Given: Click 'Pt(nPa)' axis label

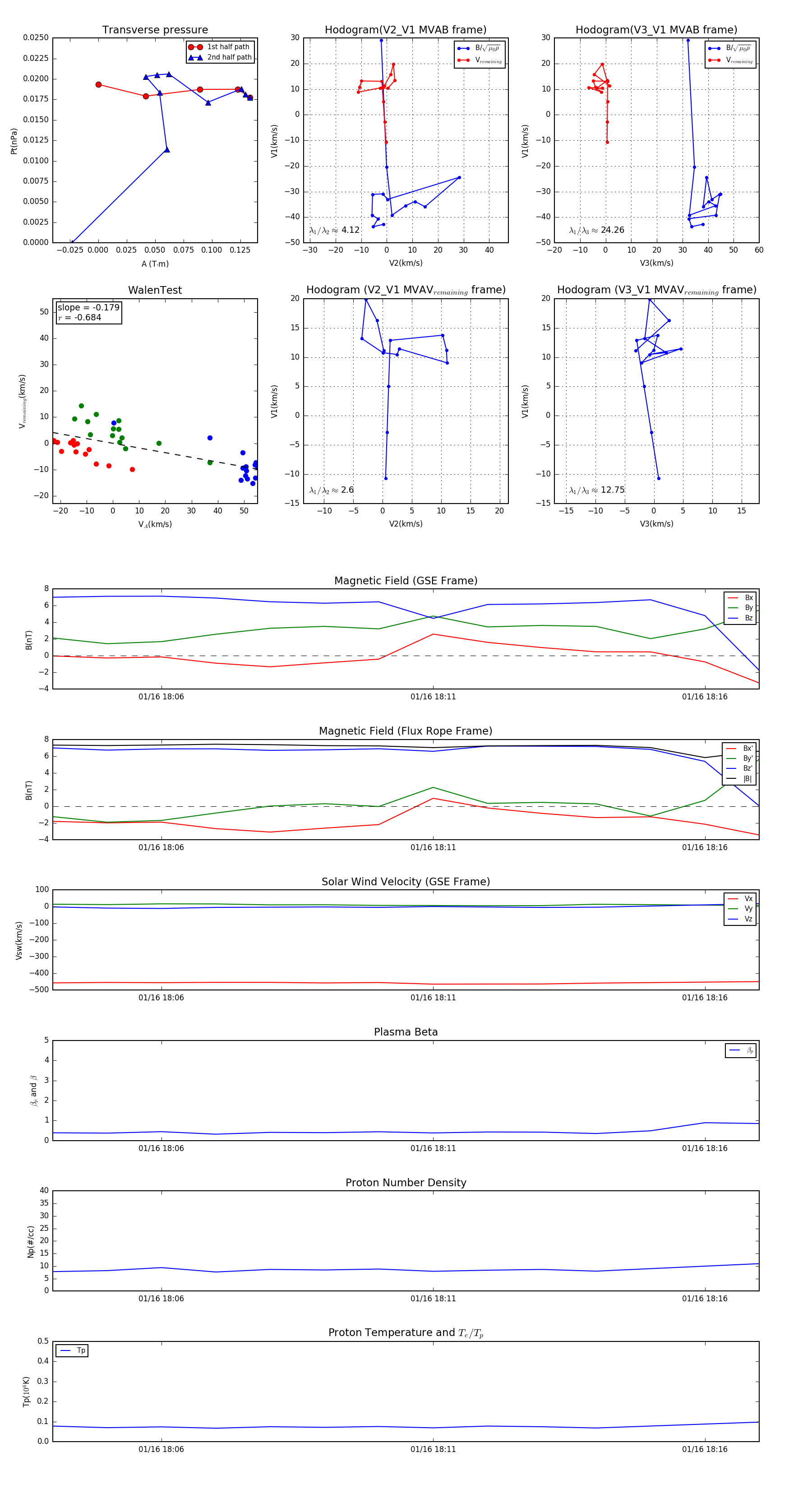Looking at the screenshot, I should [14, 141].
